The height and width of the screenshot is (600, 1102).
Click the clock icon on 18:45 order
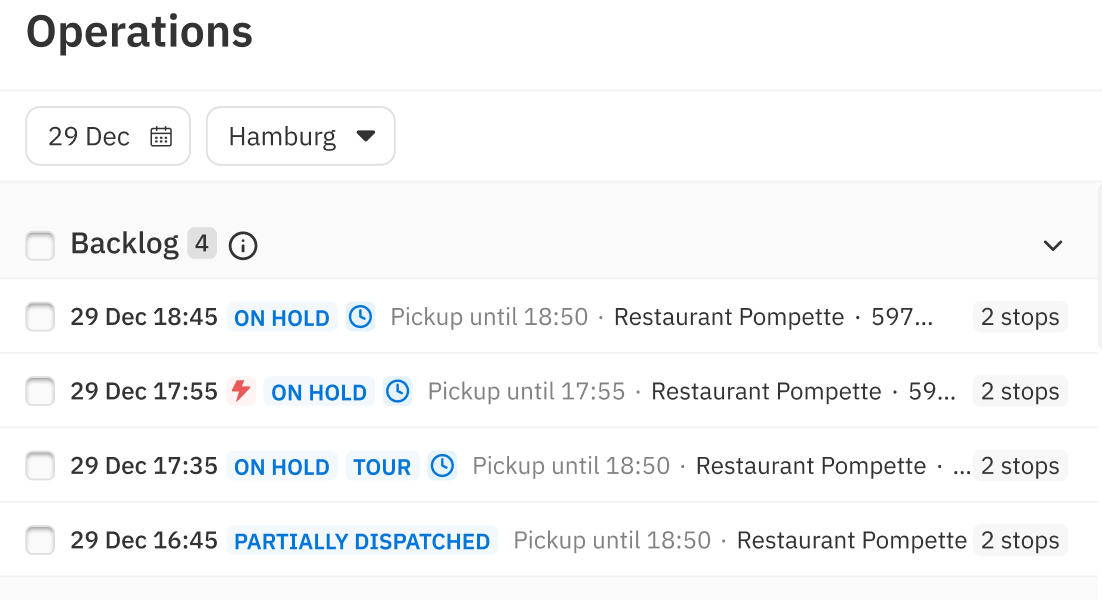361,317
